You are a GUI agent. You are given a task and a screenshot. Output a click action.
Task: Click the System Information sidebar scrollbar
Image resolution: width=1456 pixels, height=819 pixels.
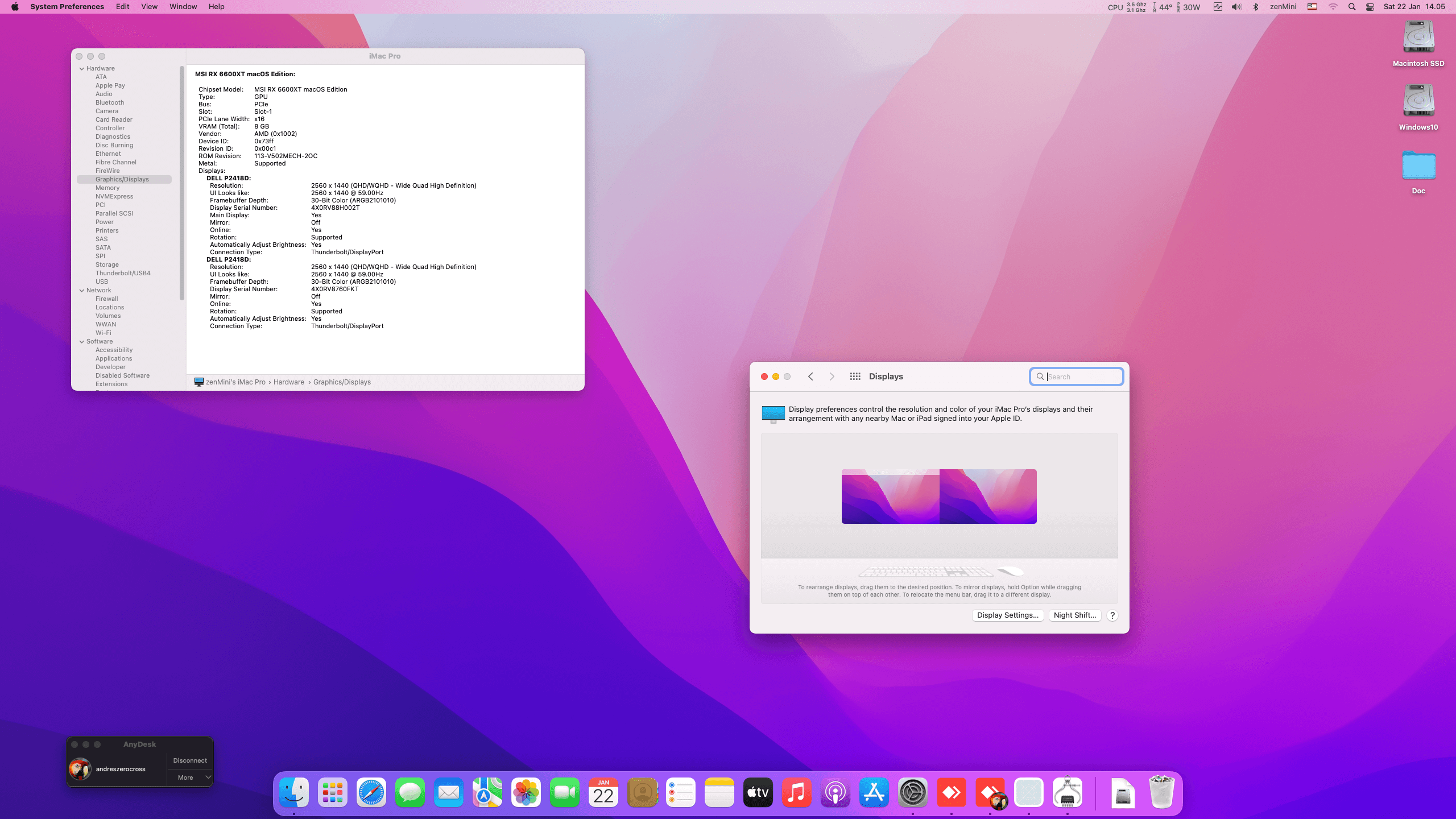tap(182, 182)
